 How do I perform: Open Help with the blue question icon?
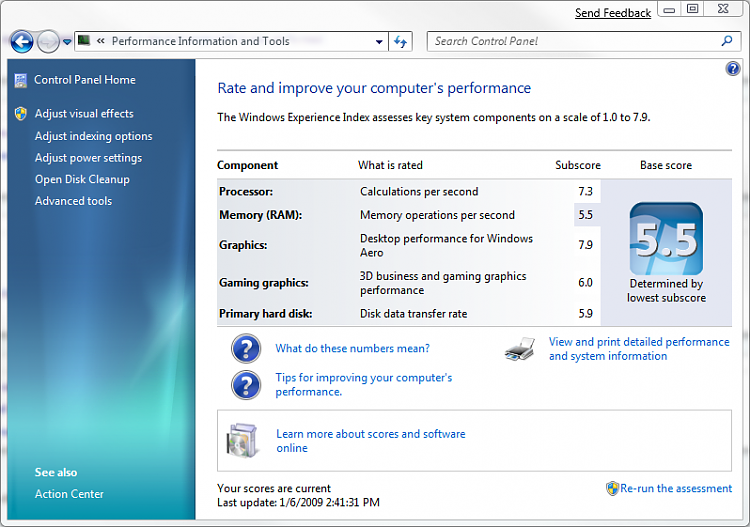click(x=732, y=69)
